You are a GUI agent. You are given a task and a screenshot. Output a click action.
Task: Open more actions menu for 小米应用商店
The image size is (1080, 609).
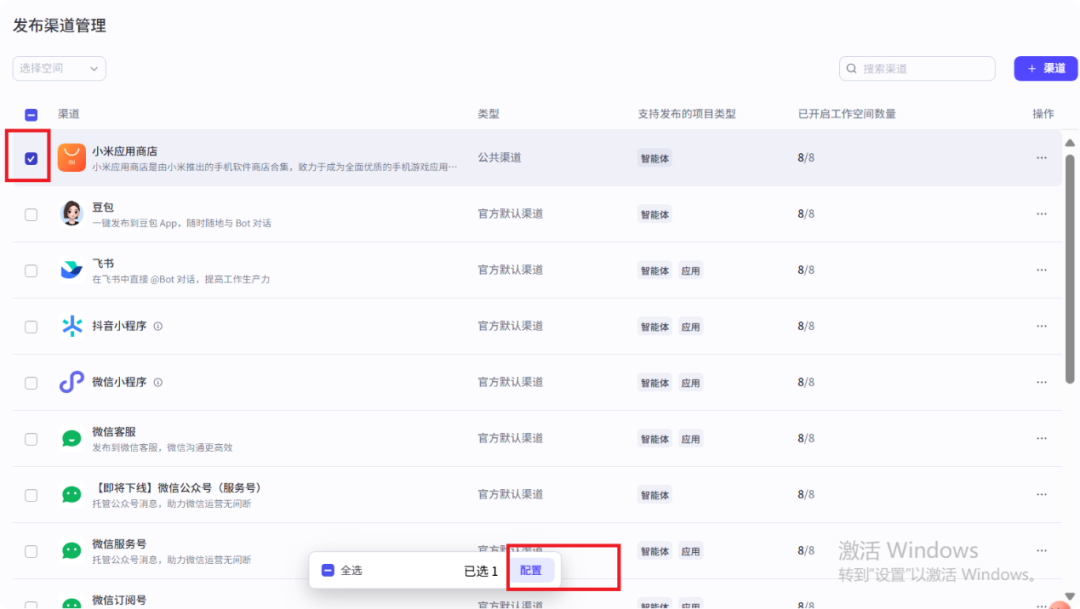[x=1041, y=158]
